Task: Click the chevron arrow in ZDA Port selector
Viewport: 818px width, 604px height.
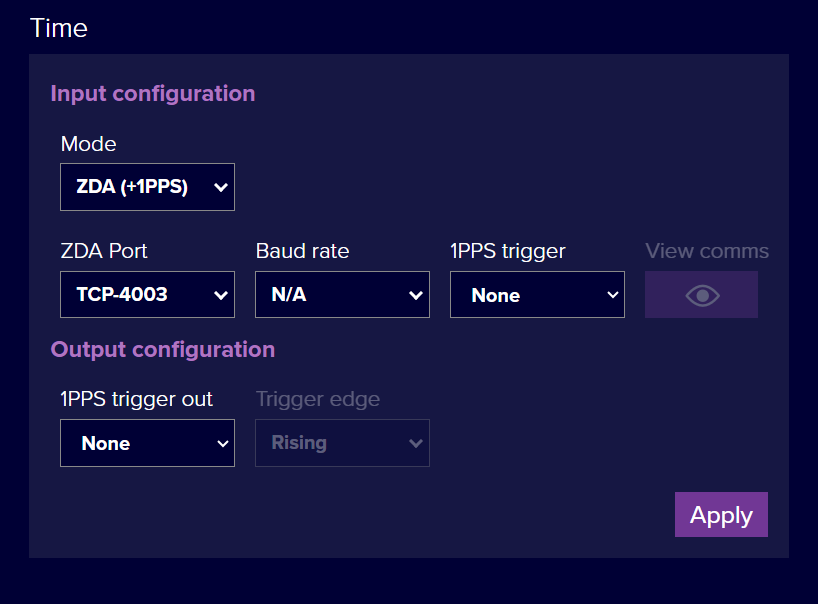Action: [221, 295]
